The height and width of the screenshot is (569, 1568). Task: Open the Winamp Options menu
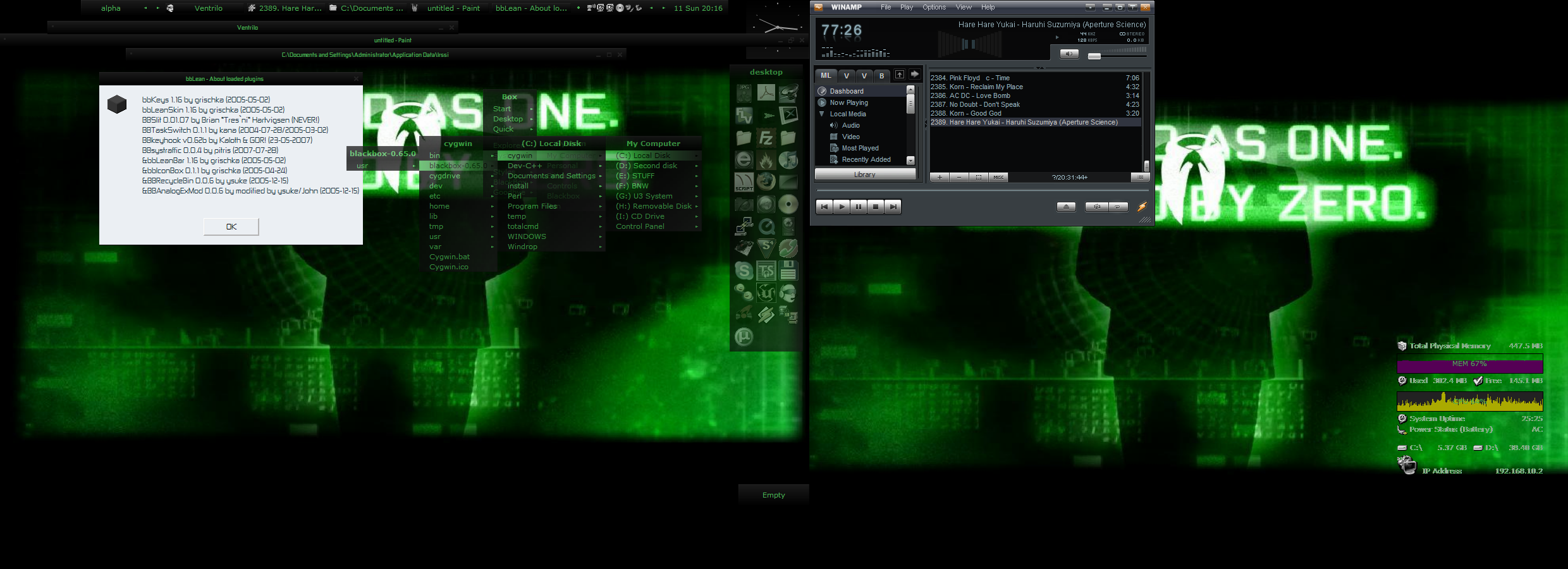(934, 8)
